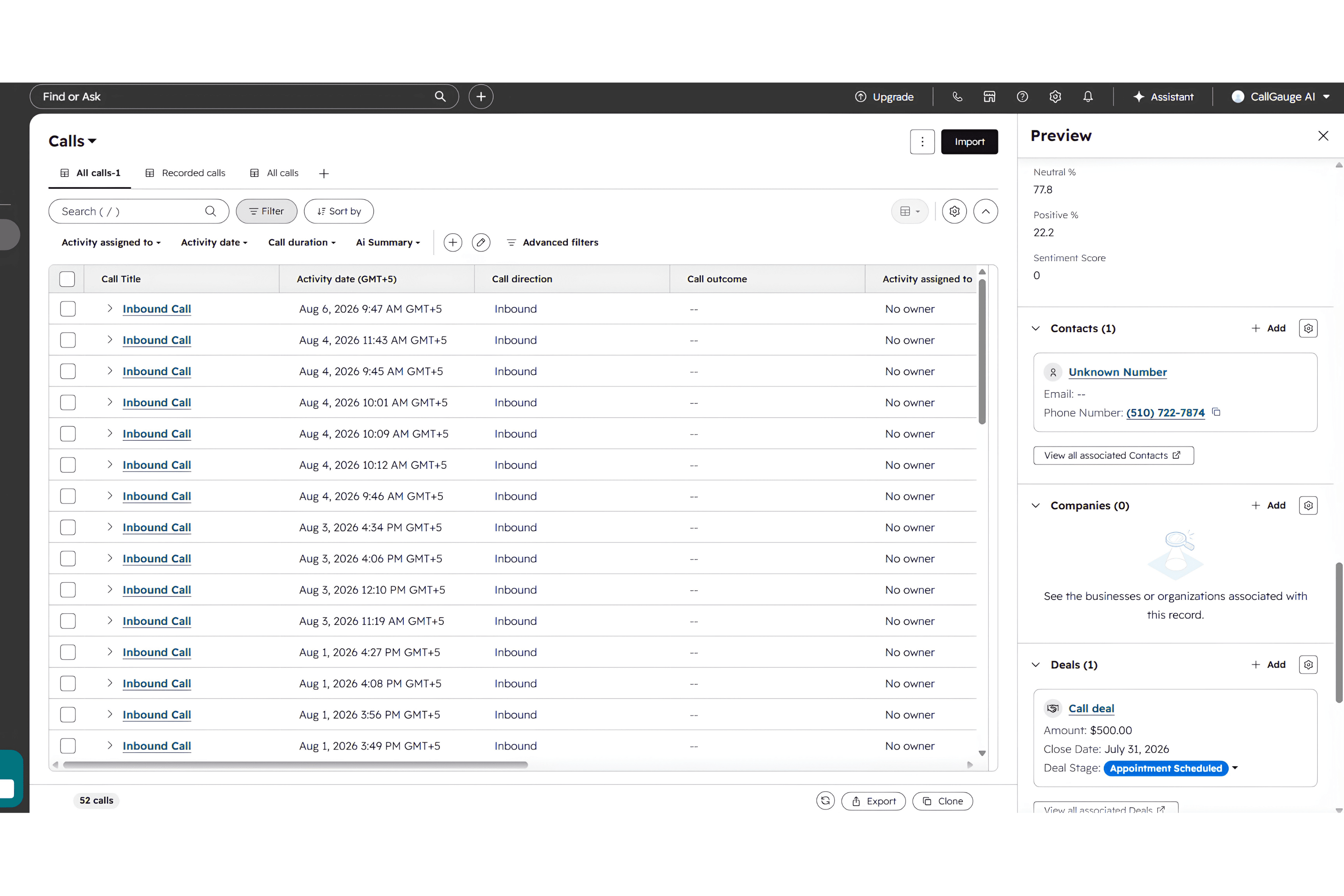Collapse the Companies (0) section

pos(1035,506)
